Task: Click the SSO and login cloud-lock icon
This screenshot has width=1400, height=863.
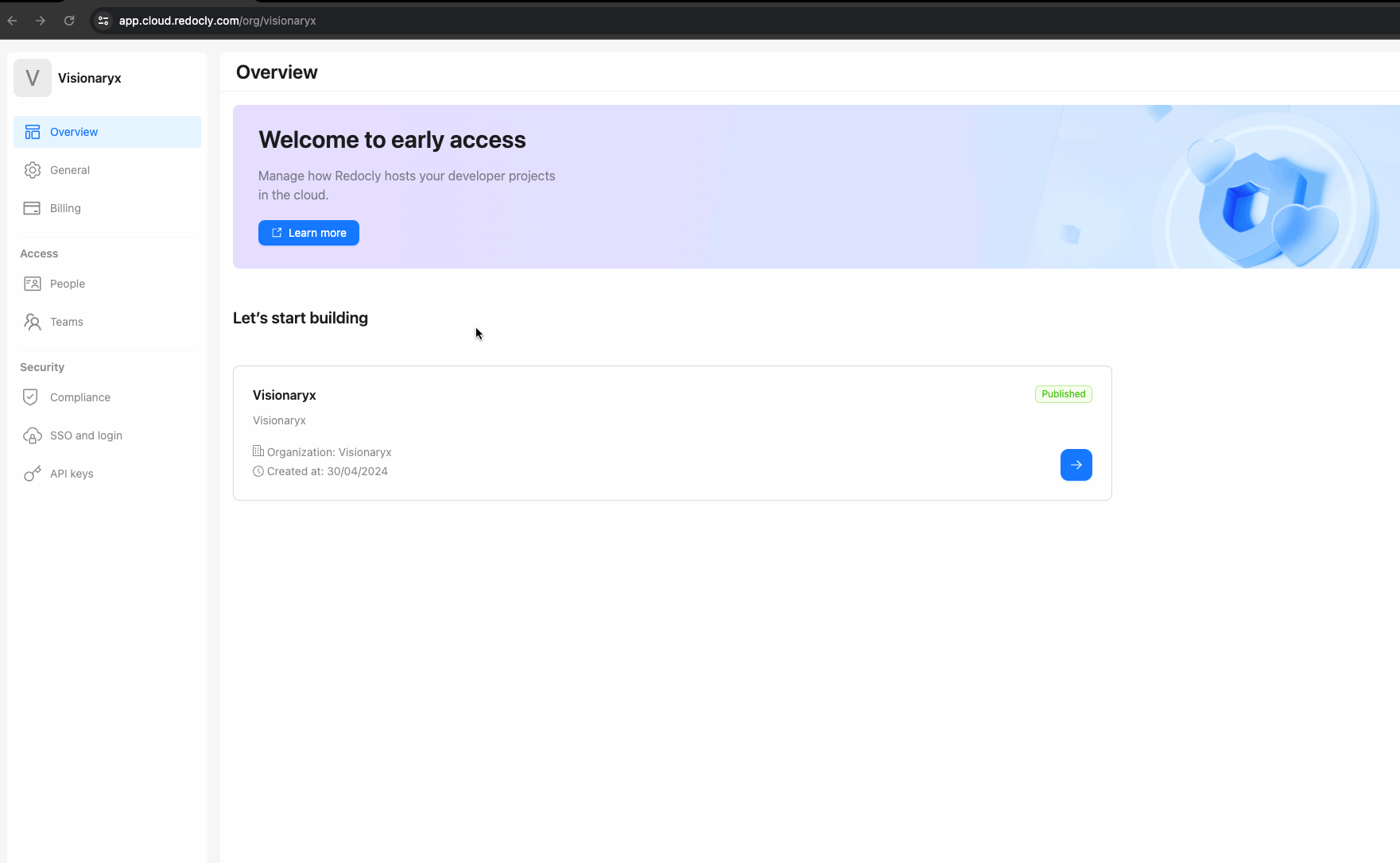Action: tap(33, 435)
